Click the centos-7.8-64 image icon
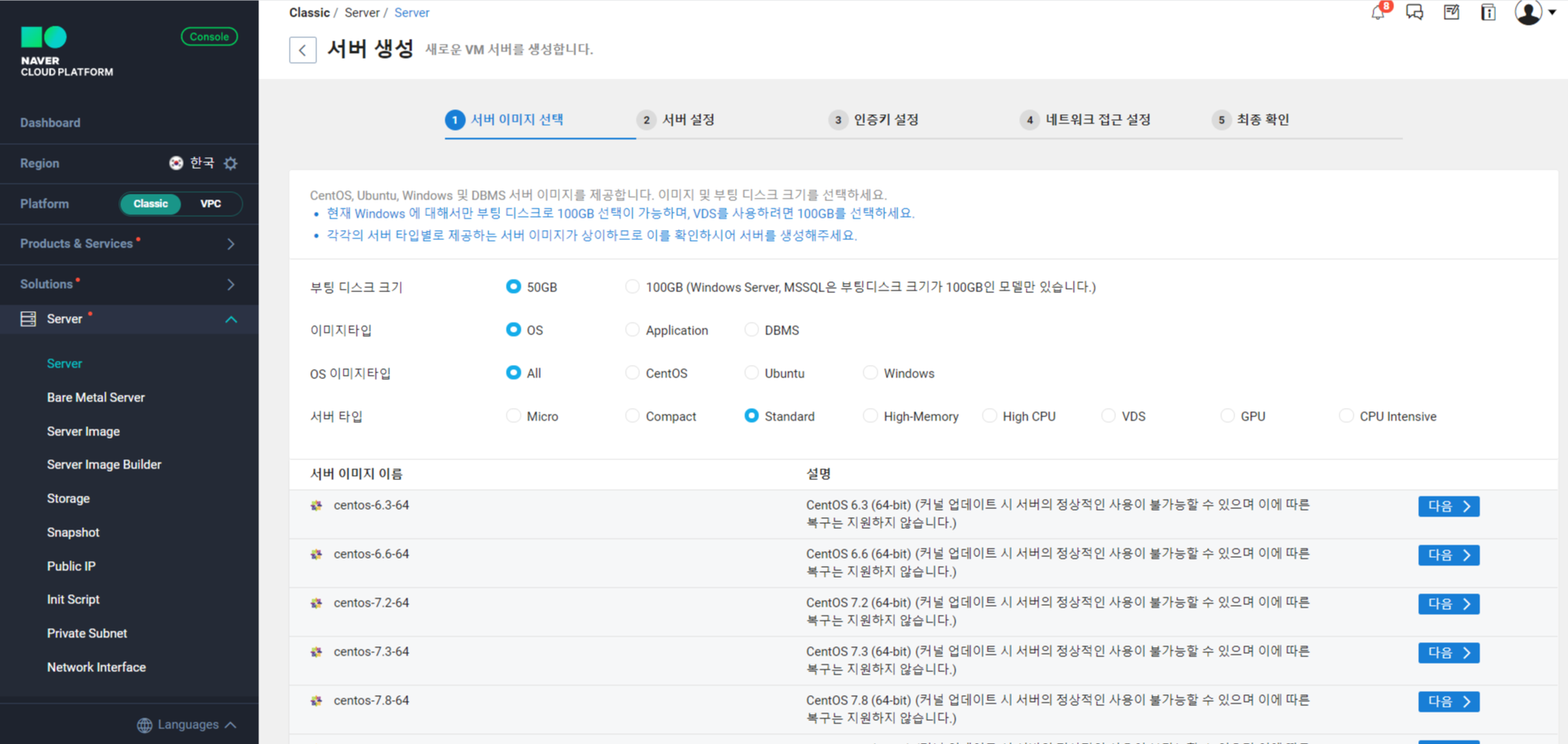Image resolution: width=1568 pixels, height=744 pixels. click(x=316, y=701)
